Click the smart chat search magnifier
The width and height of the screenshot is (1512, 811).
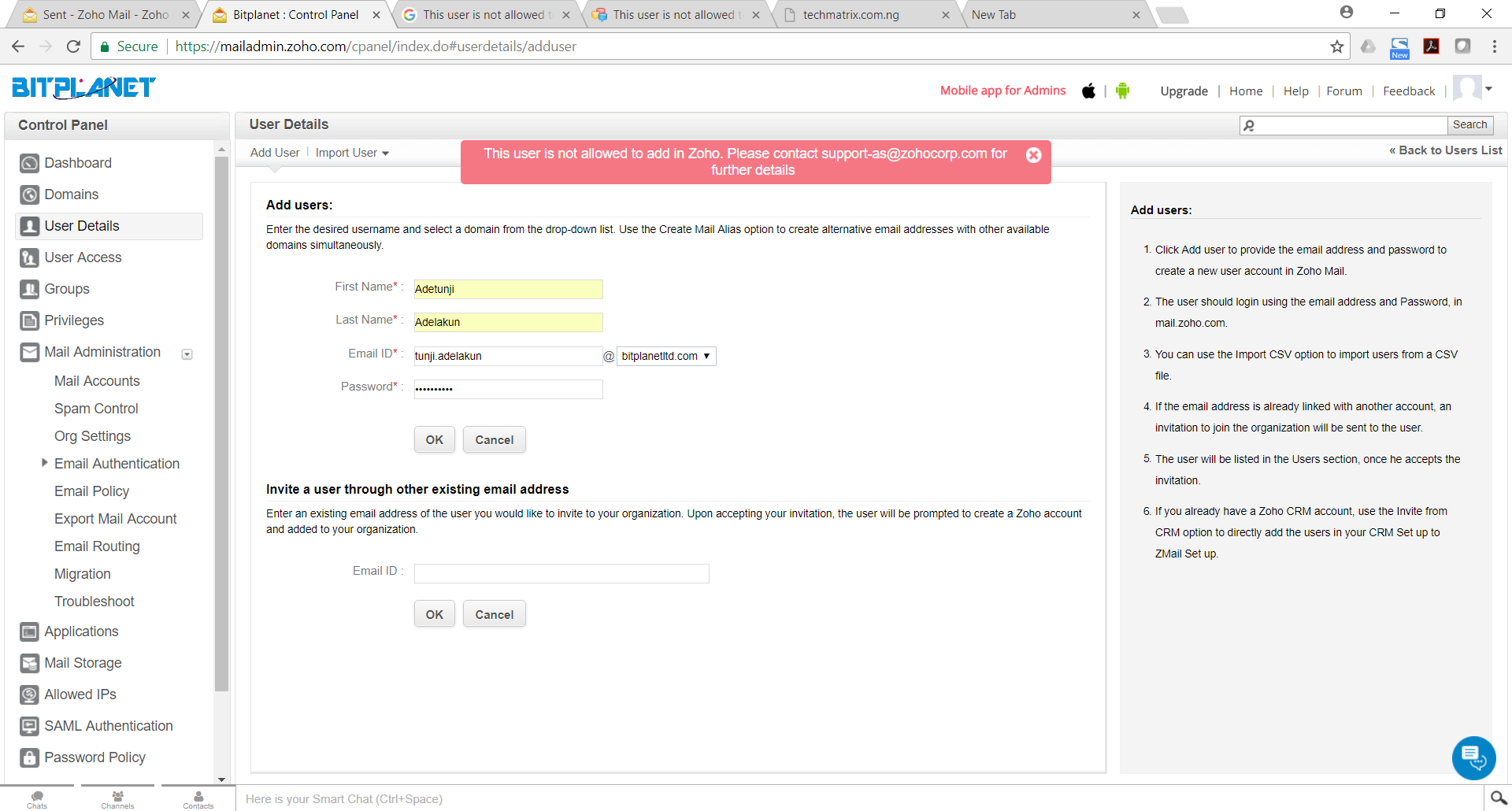(x=1499, y=798)
